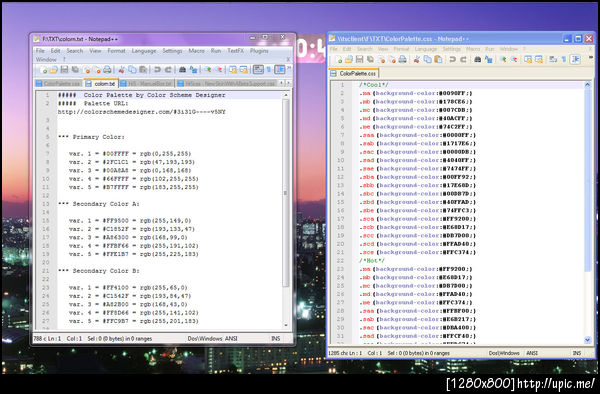Click Paste icon in ColorPalette.css window

coord(438,59)
